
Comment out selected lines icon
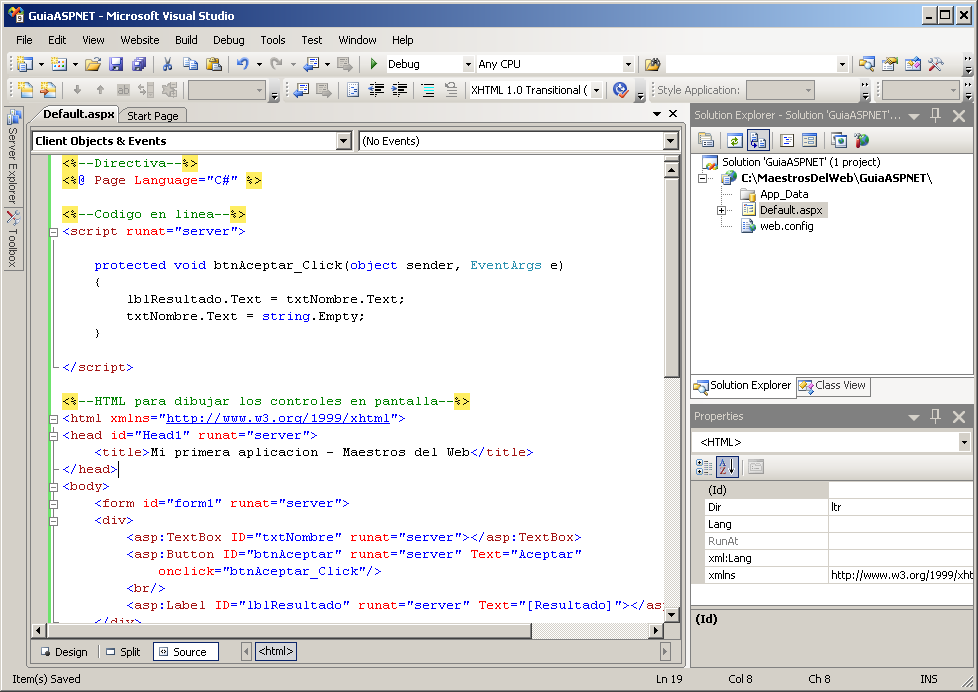coord(428,90)
